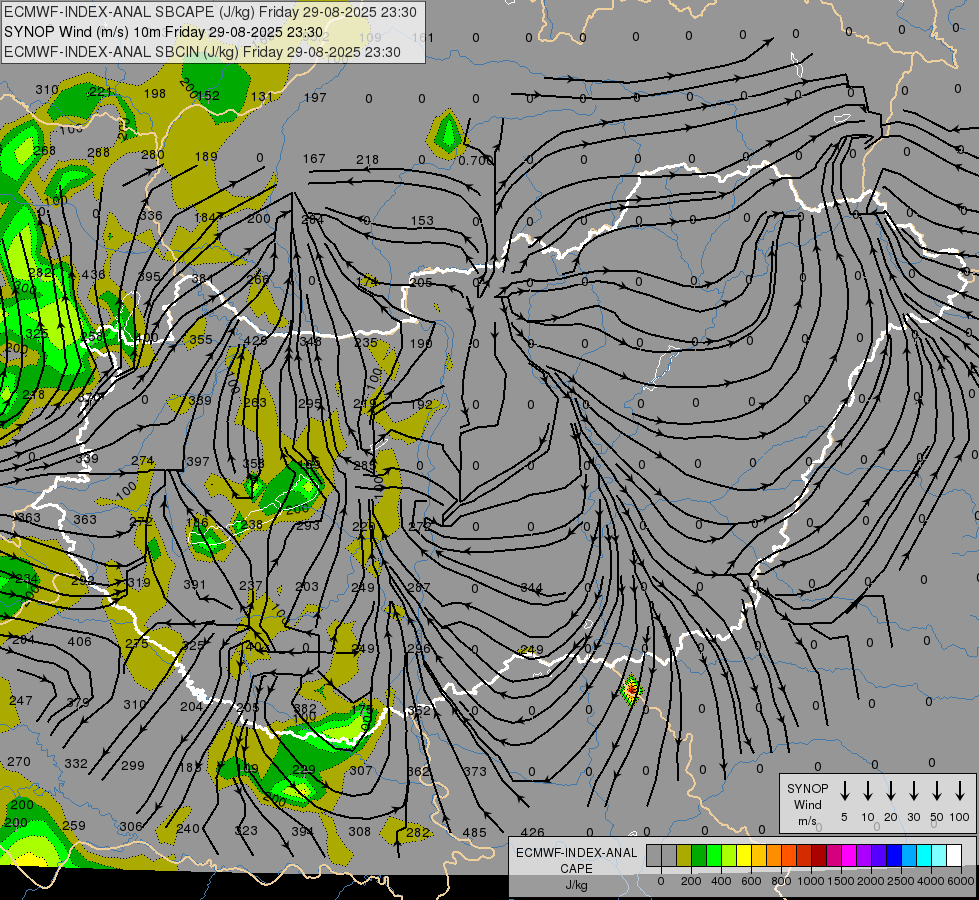Click the wind arrow above the 50 label
The height and width of the screenshot is (900, 979).
tap(937, 791)
